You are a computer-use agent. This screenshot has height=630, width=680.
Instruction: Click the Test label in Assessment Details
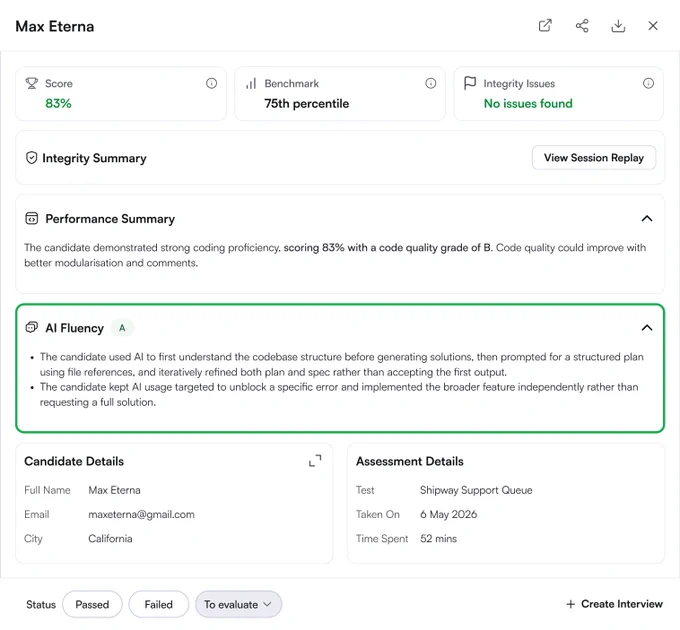coord(365,490)
